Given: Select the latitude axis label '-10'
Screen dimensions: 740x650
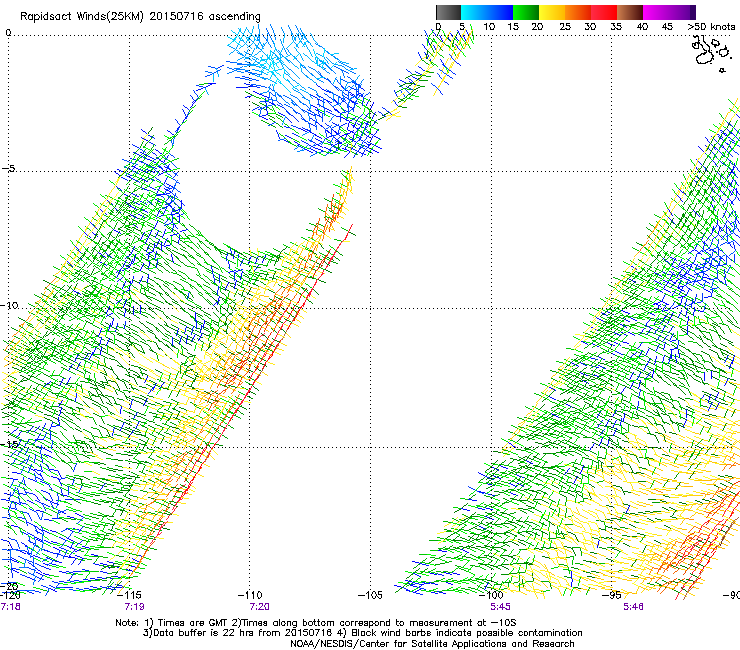Looking at the screenshot, I should (9, 305).
